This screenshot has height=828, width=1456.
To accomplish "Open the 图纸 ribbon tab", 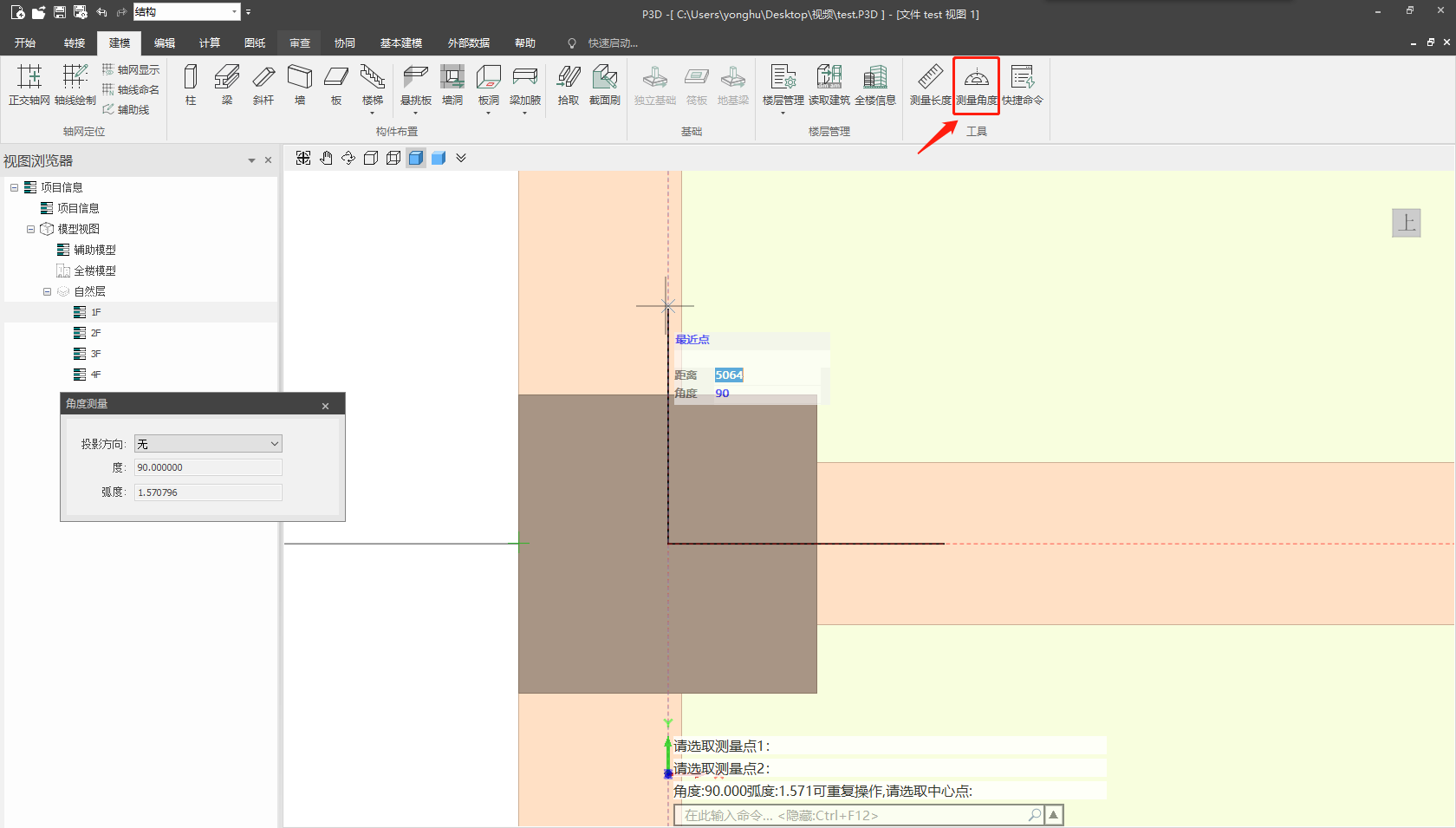I will point(255,43).
